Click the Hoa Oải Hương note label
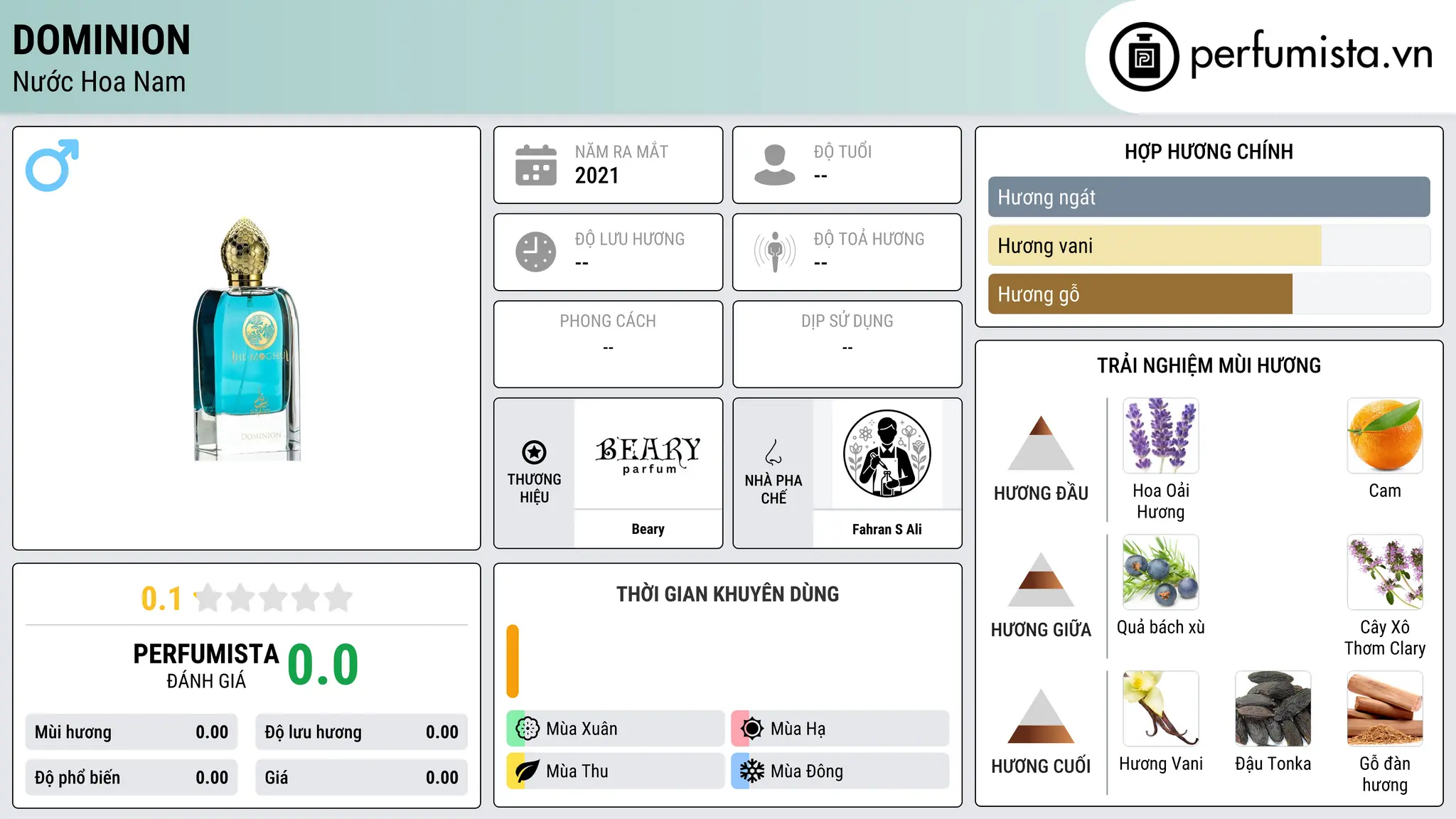This screenshot has width=1456, height=819. pos(1161,501)
